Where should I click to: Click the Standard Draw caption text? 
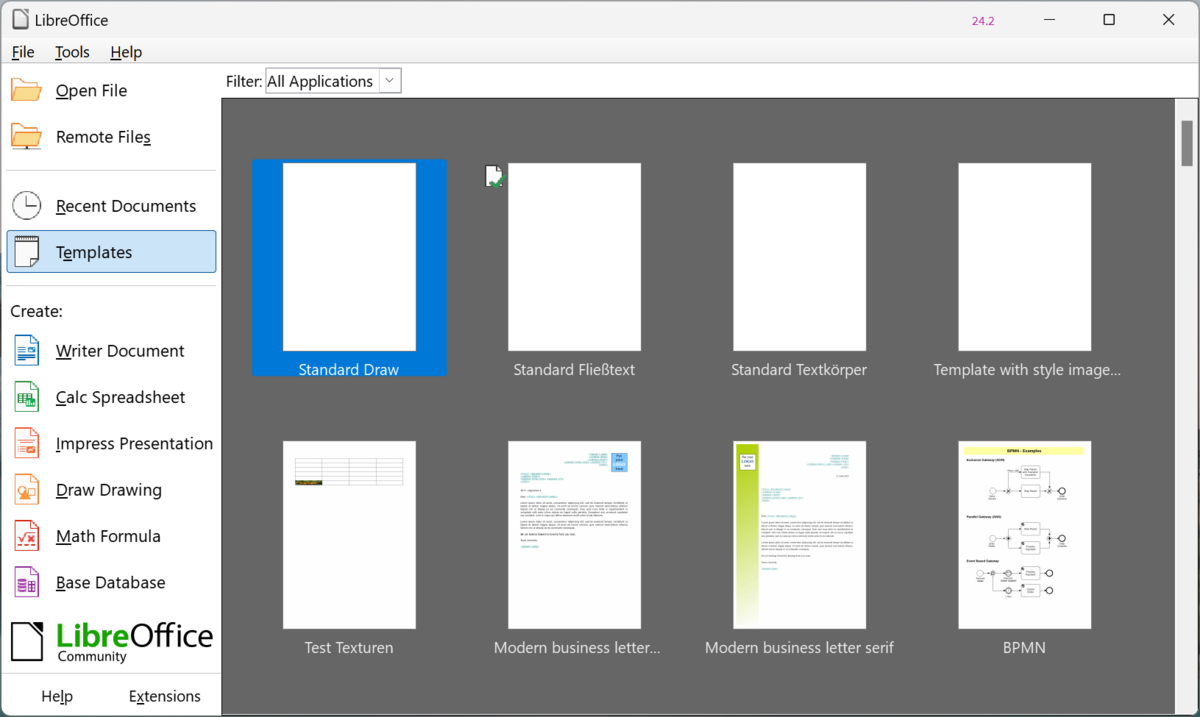tap(348, 370)
